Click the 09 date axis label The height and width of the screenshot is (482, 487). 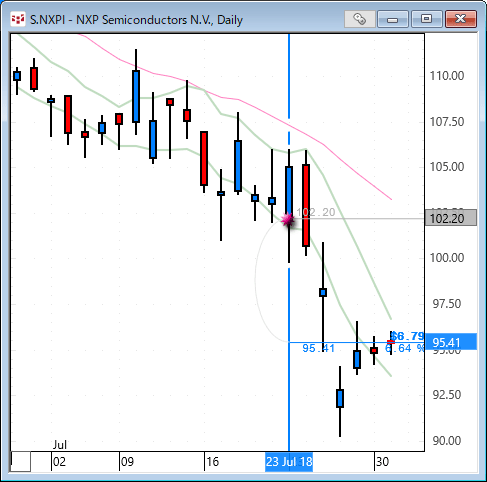(127, 462)
